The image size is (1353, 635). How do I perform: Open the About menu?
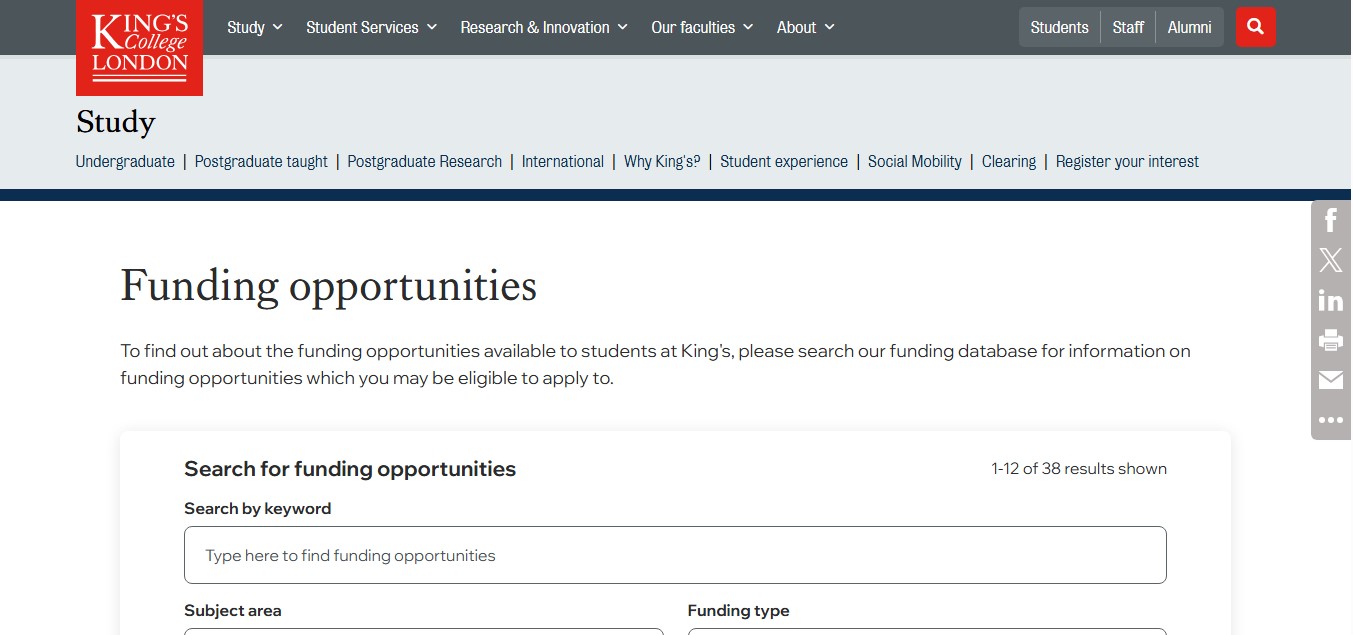point(806,27)
